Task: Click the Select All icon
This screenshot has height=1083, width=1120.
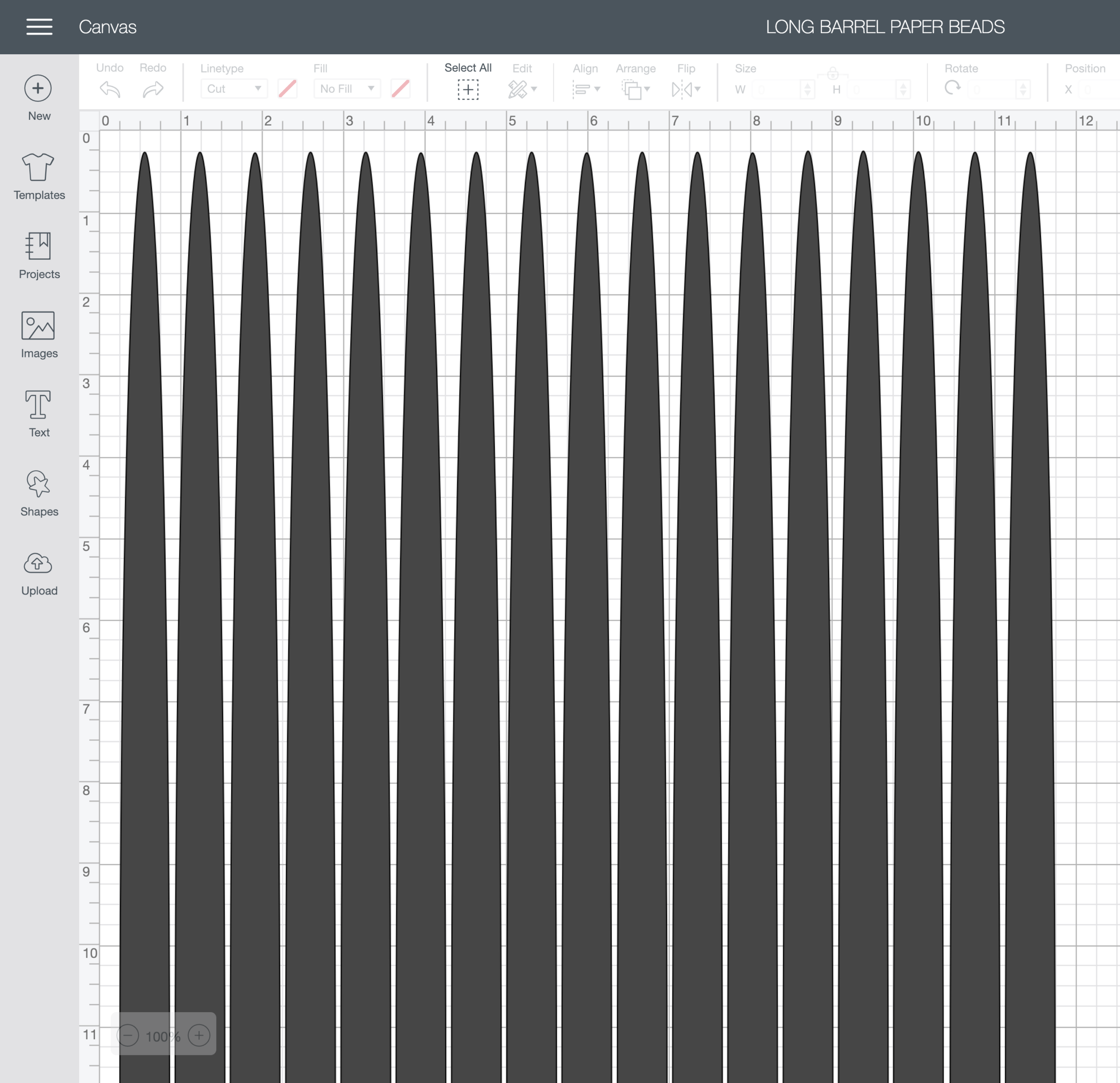Action: tap(468, 90)
